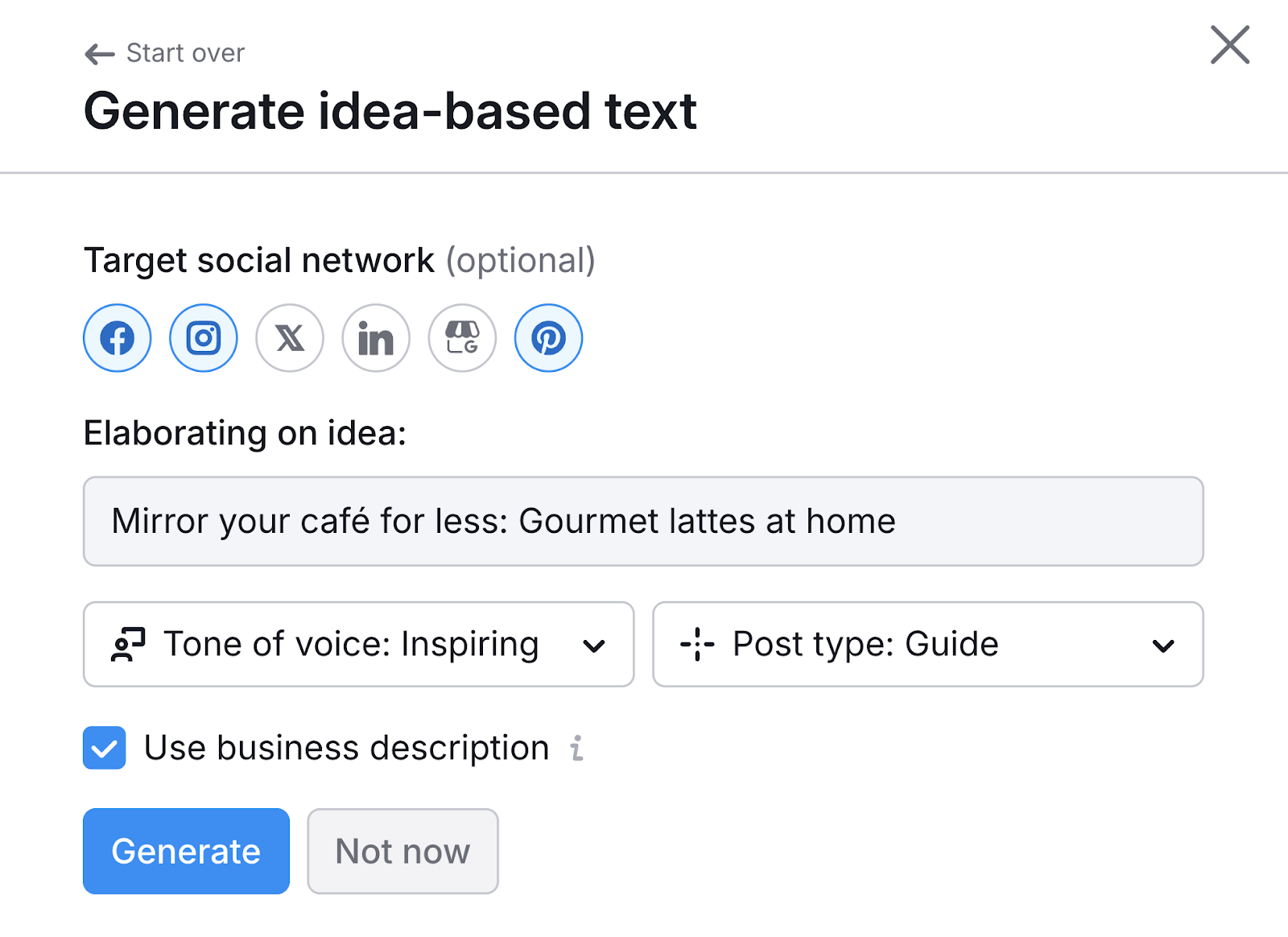Pick Google Business Profile as target network

click(x=461, y=338)
